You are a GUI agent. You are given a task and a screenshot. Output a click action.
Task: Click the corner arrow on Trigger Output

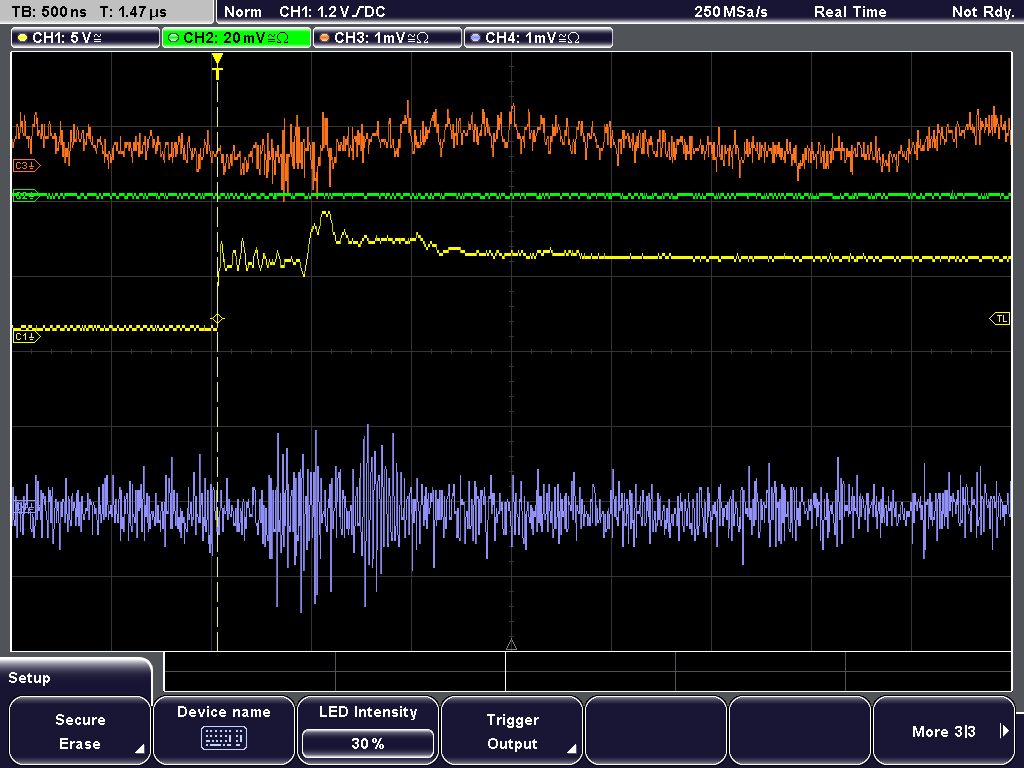[571, 749]
